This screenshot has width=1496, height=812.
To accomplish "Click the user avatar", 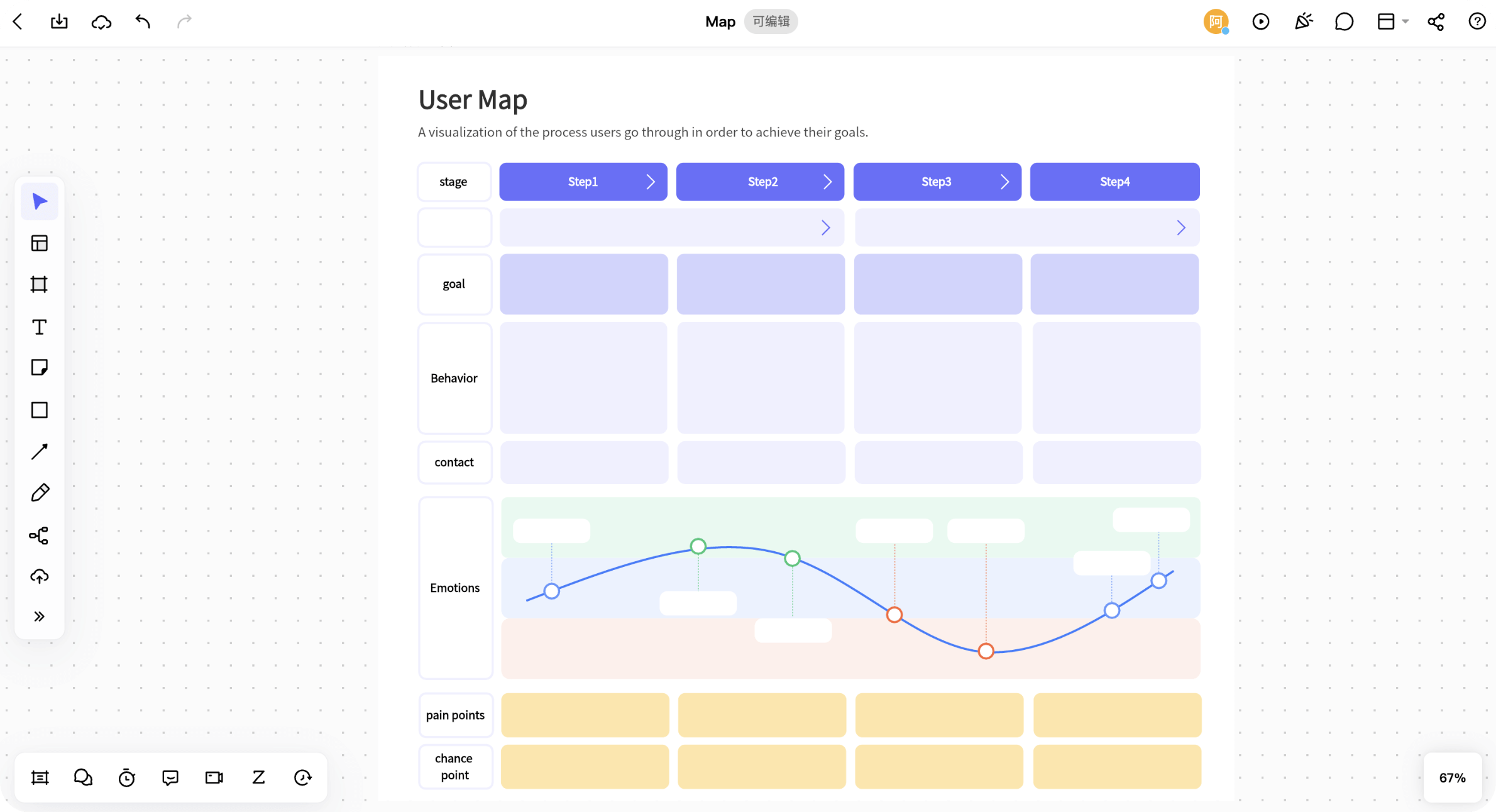I will [1216, 21].
